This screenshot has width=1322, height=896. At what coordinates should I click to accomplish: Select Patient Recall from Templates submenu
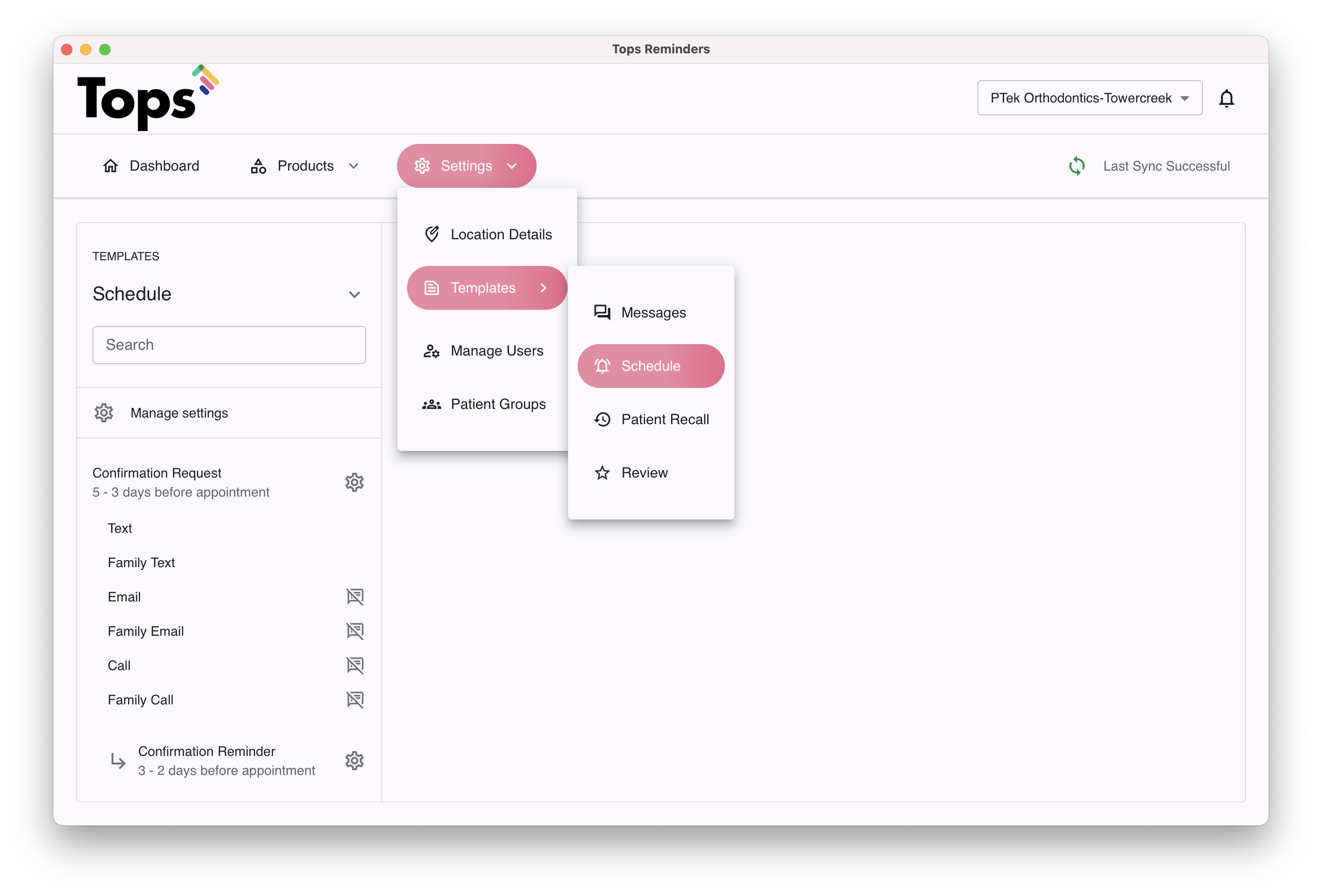664,419
